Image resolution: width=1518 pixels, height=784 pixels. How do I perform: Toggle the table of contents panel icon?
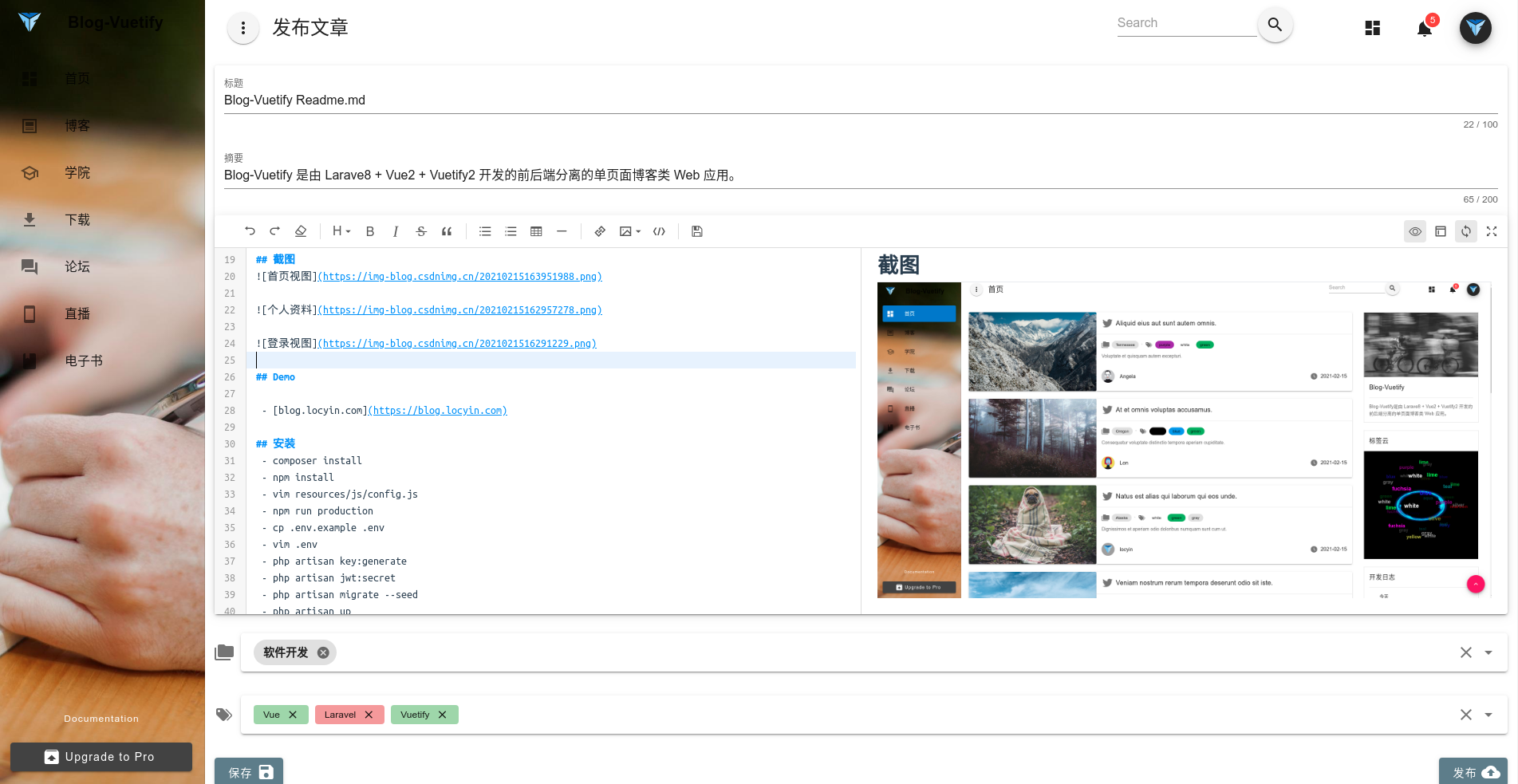point(1441,231)
